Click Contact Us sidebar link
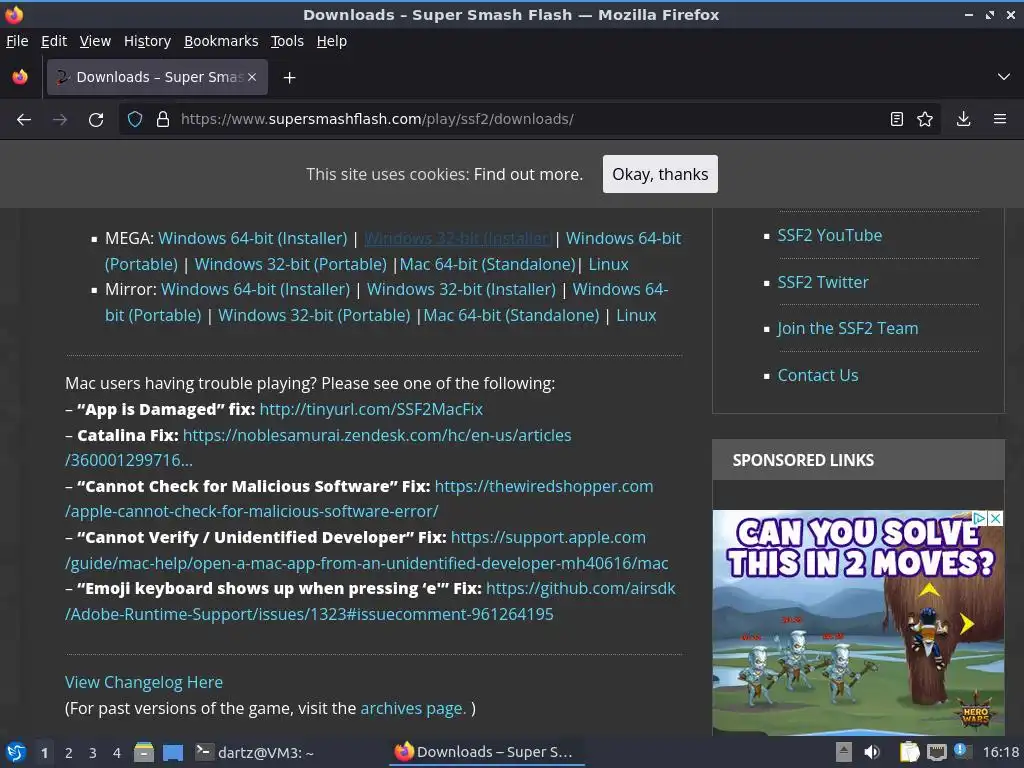 pos(818,375)
